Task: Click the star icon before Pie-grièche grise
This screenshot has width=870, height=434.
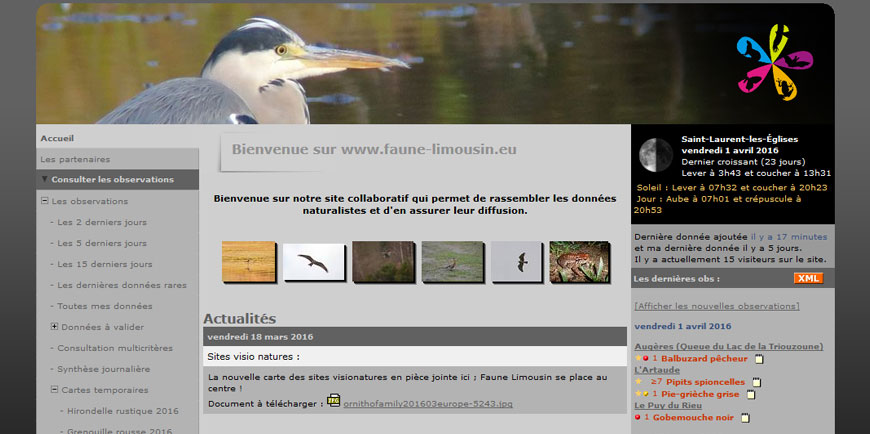Action: pos(638,393)
